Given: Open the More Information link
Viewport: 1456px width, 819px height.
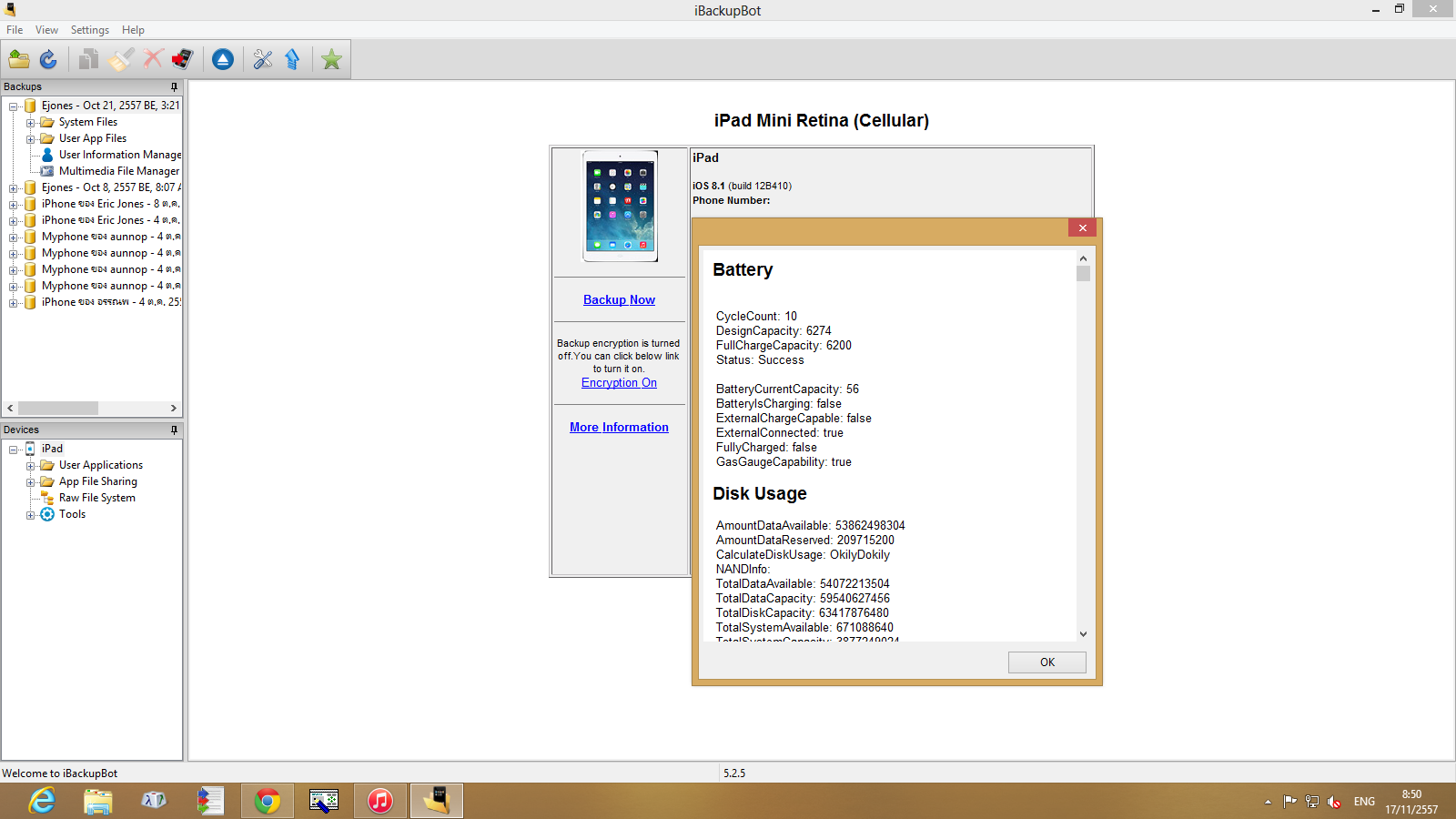Looking at the screenshot, I should (x=619, y=427).
